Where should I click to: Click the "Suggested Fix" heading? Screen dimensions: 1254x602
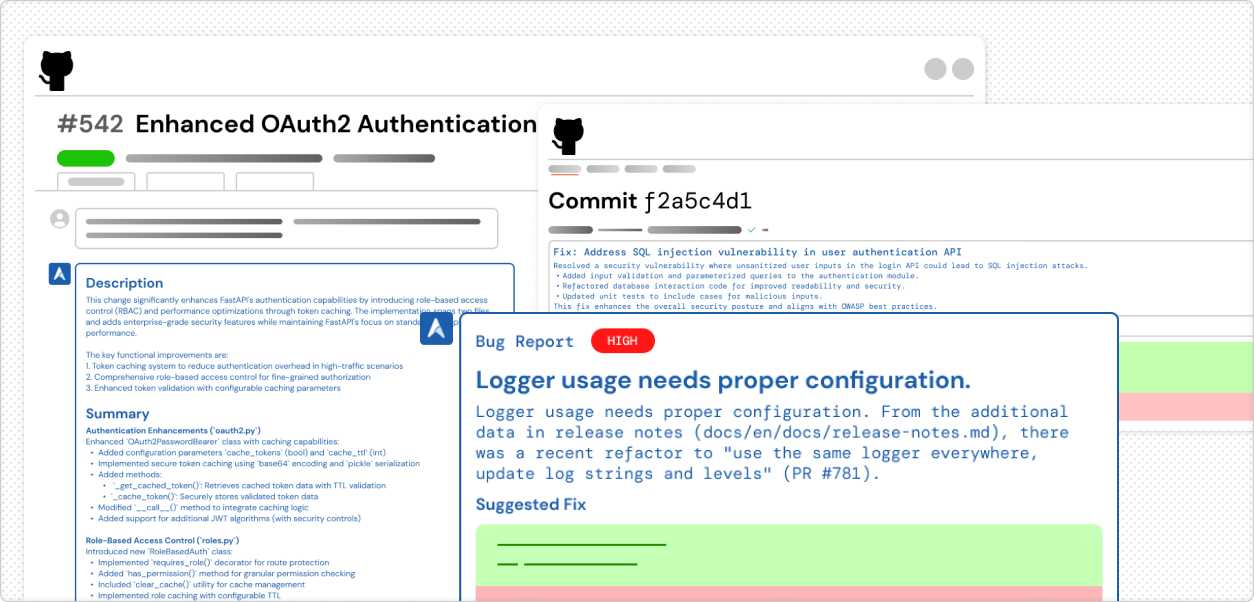[x=531, y=505]
